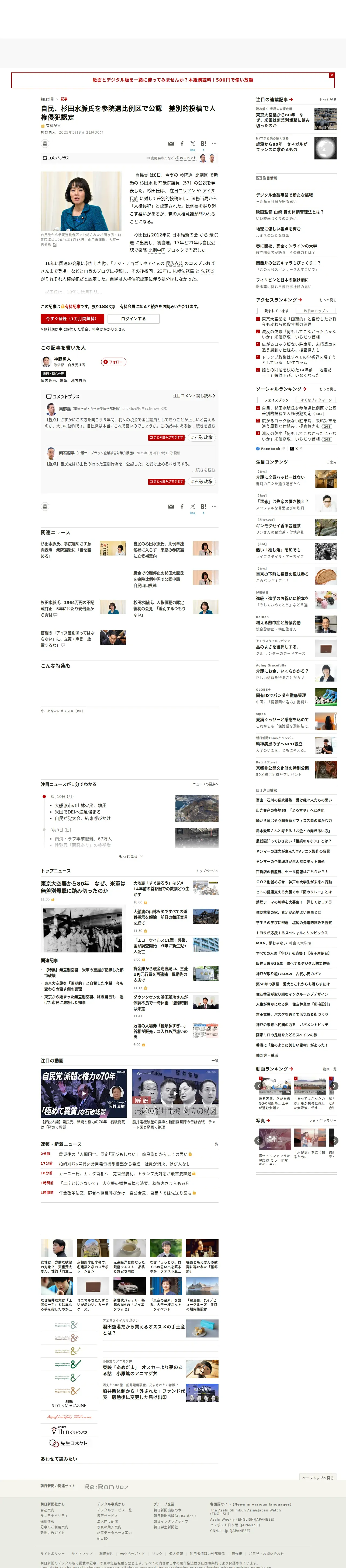
Task: Click X share icon below the comment section
Action: click(x=192, y=507)
